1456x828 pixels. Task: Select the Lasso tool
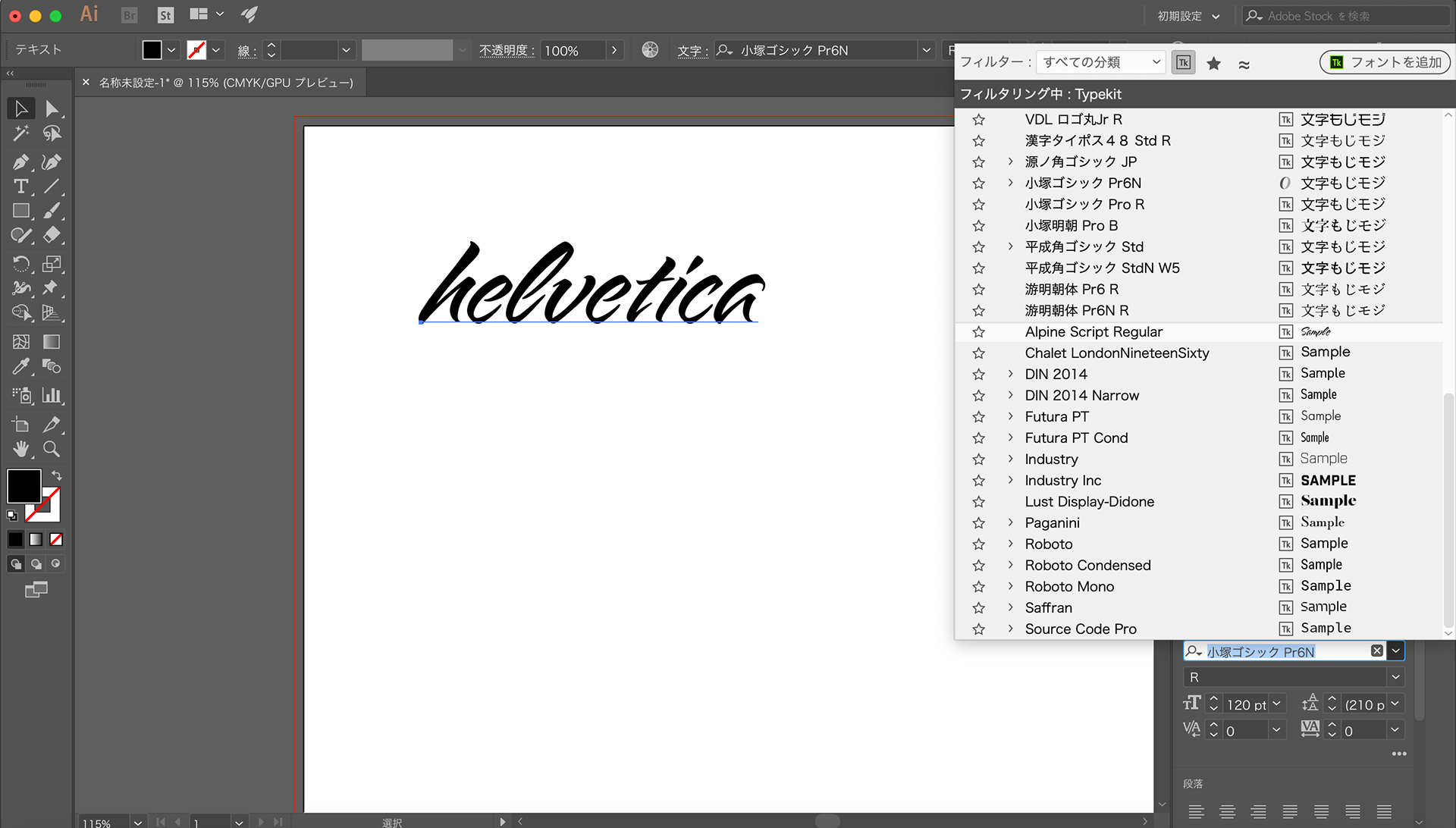[52, 134]
